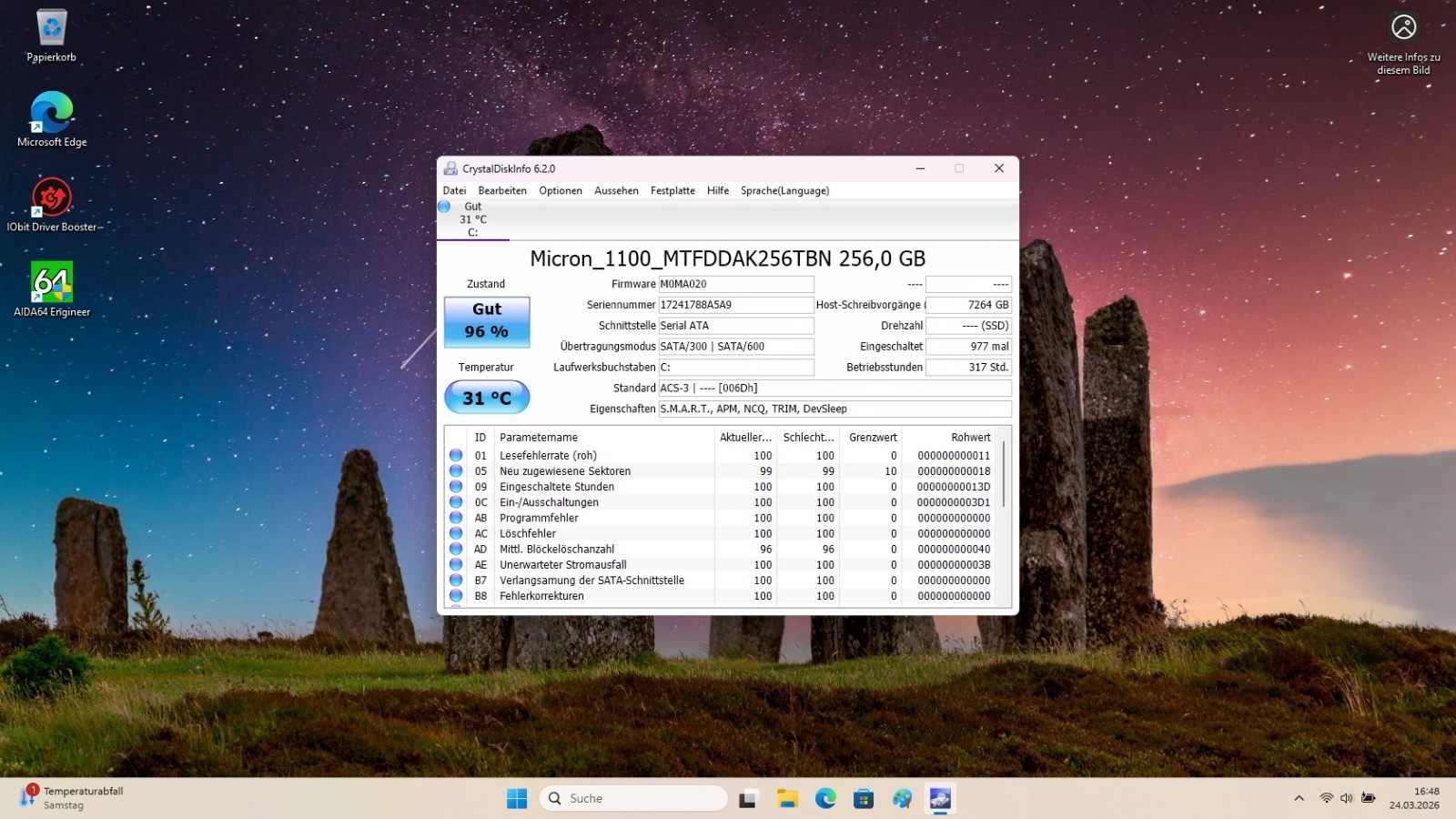Click the Grenzwert column header
This screenshot has height=819, width=1456.
coord(871,438)
